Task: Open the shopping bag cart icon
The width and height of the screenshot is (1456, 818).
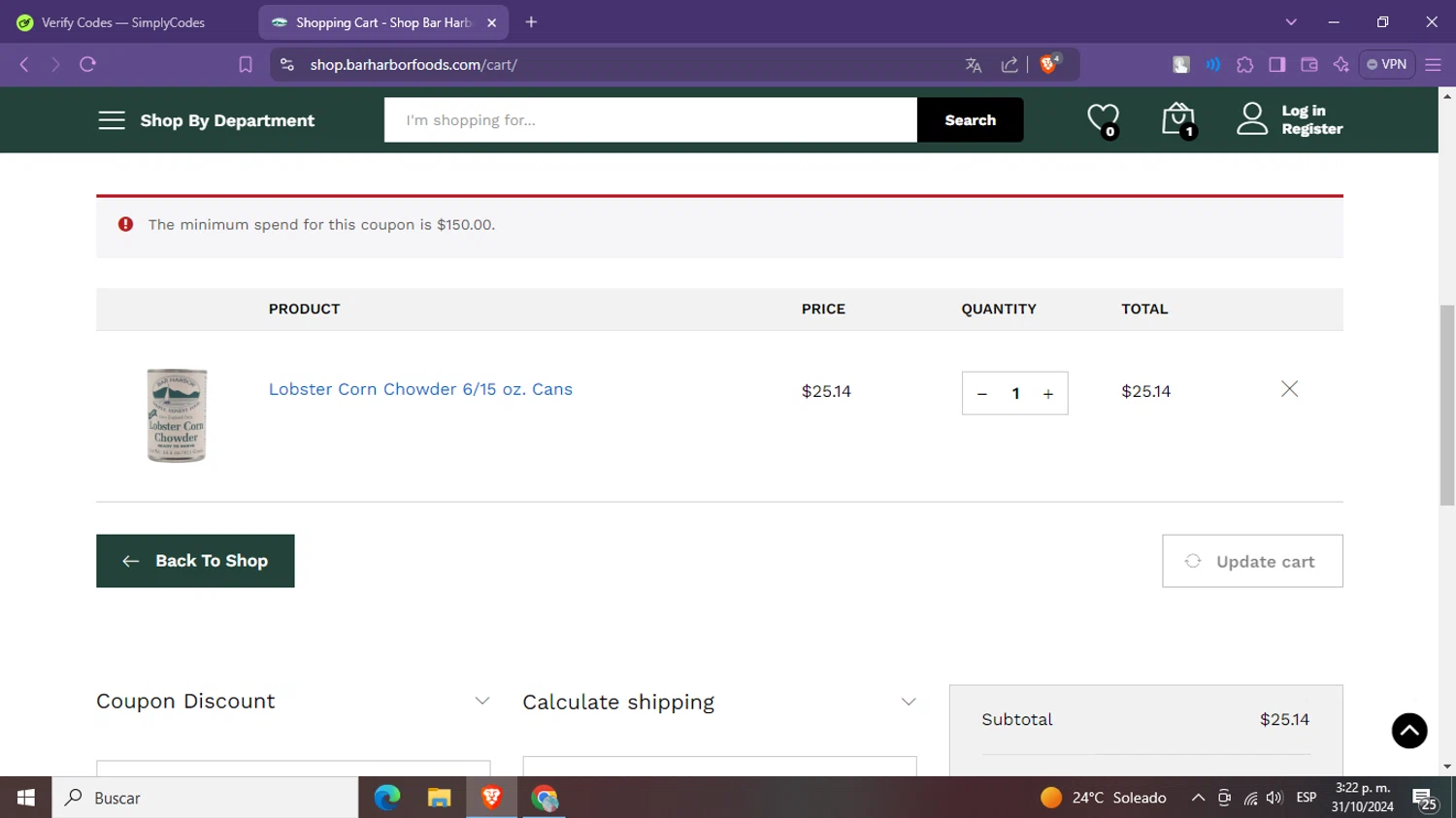Action: 1178,119
